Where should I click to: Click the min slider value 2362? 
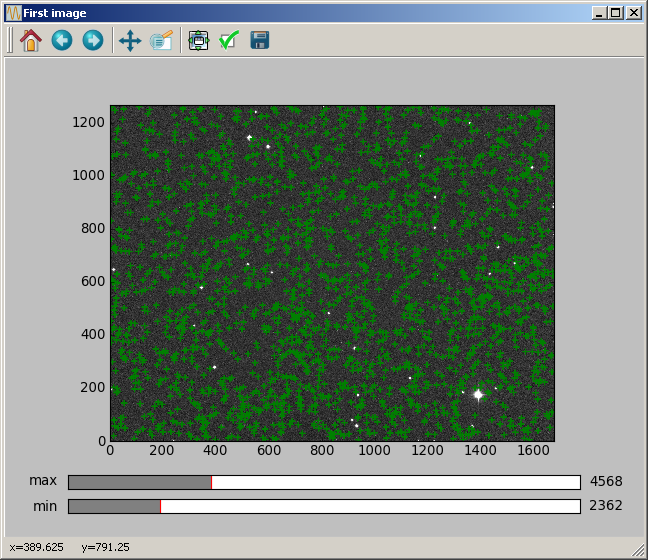(x=606, y=505)
